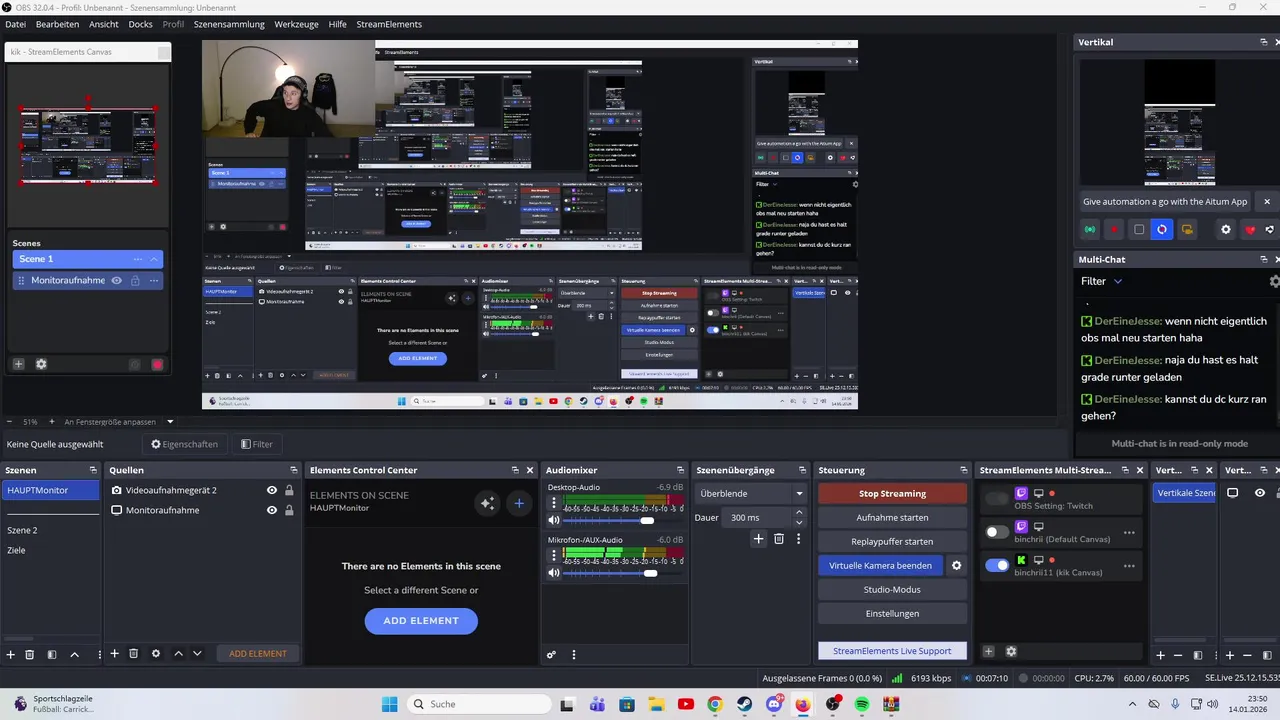Add a scene transition with the plus icon
The height and width of the screenshot is (720, 1280).
[x=758, y=539]
